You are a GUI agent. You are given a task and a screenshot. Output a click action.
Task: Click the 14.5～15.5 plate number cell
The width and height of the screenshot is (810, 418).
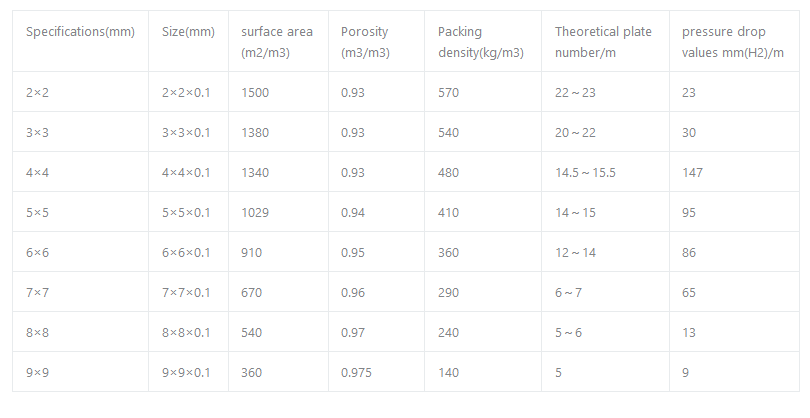tap(585, 172)
